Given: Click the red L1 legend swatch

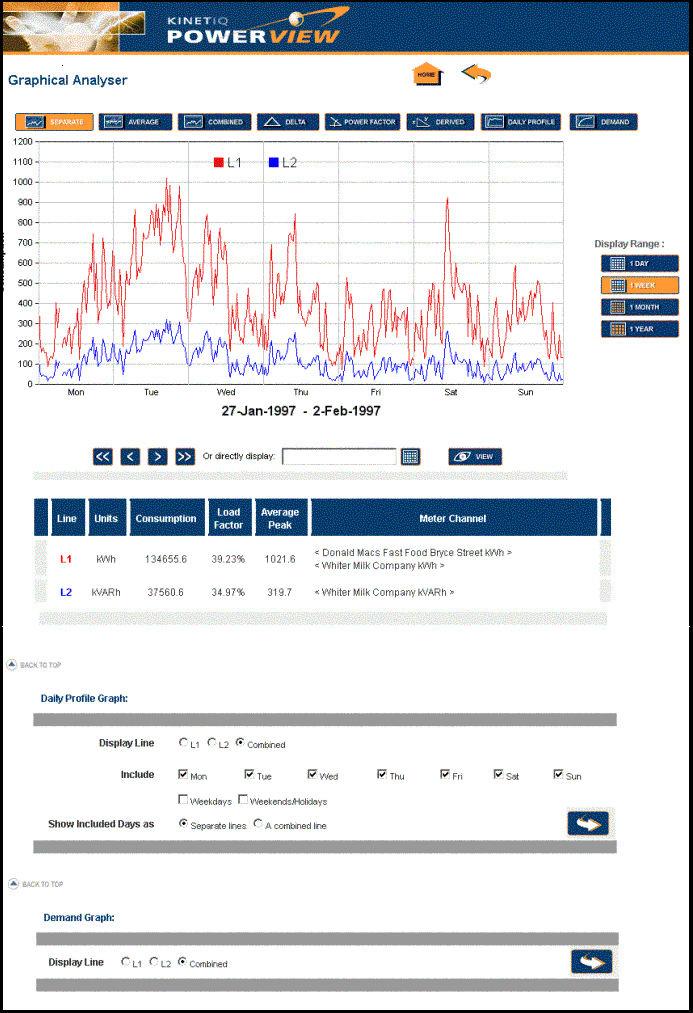Looking at the screenshot, I should (218, 162).
